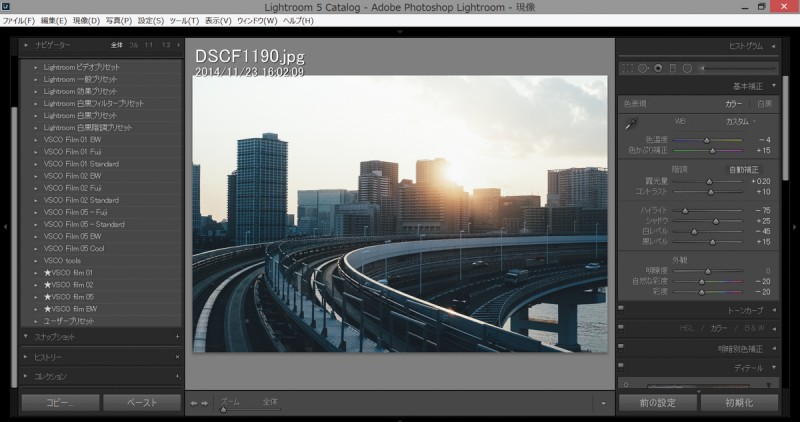Screen dimensions: 800x422
Task: Expand Lightroom ビデオプリセット folder
Action: (x=36, y=67)
